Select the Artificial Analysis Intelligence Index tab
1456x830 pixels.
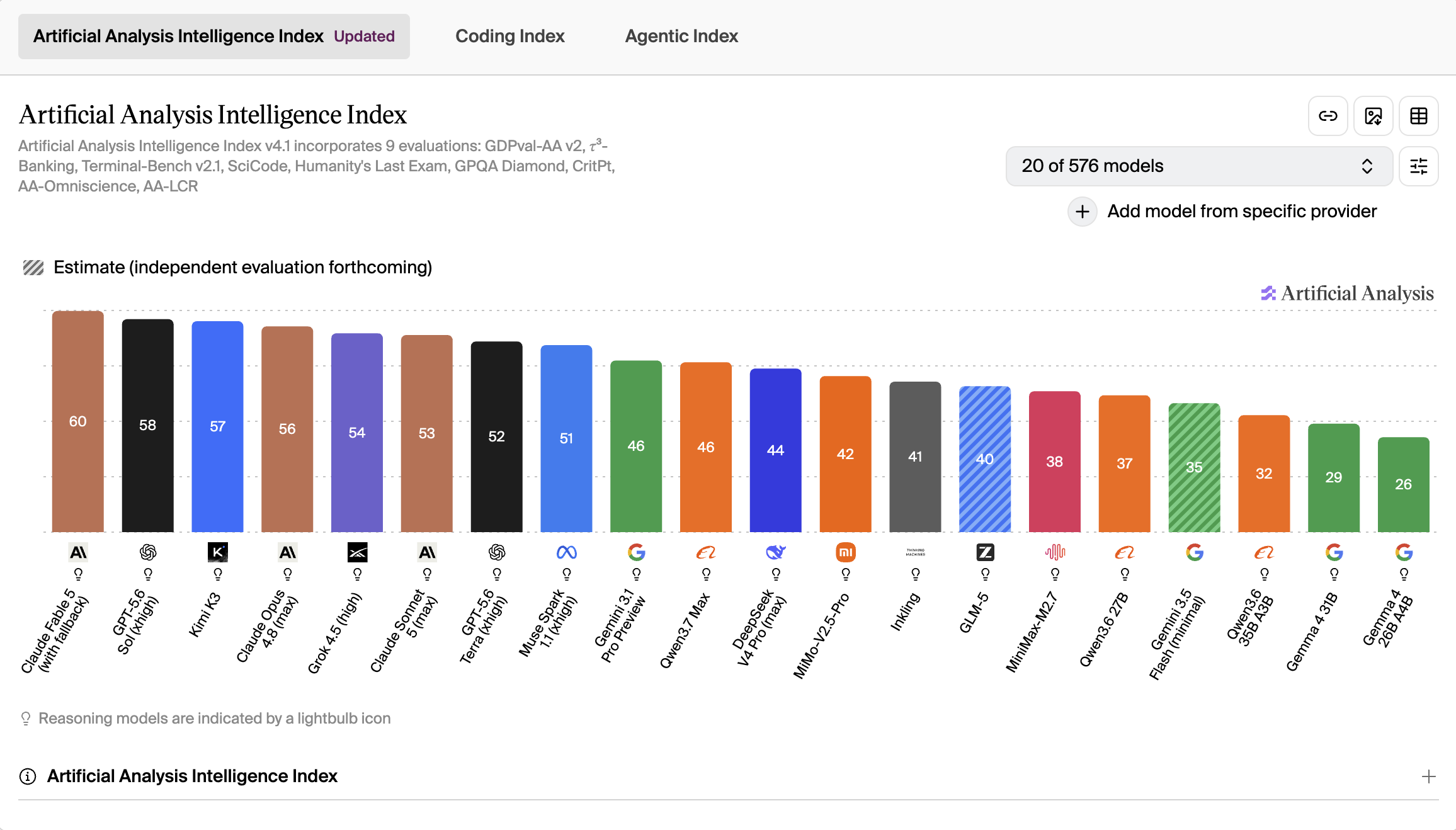click(214, 36)
